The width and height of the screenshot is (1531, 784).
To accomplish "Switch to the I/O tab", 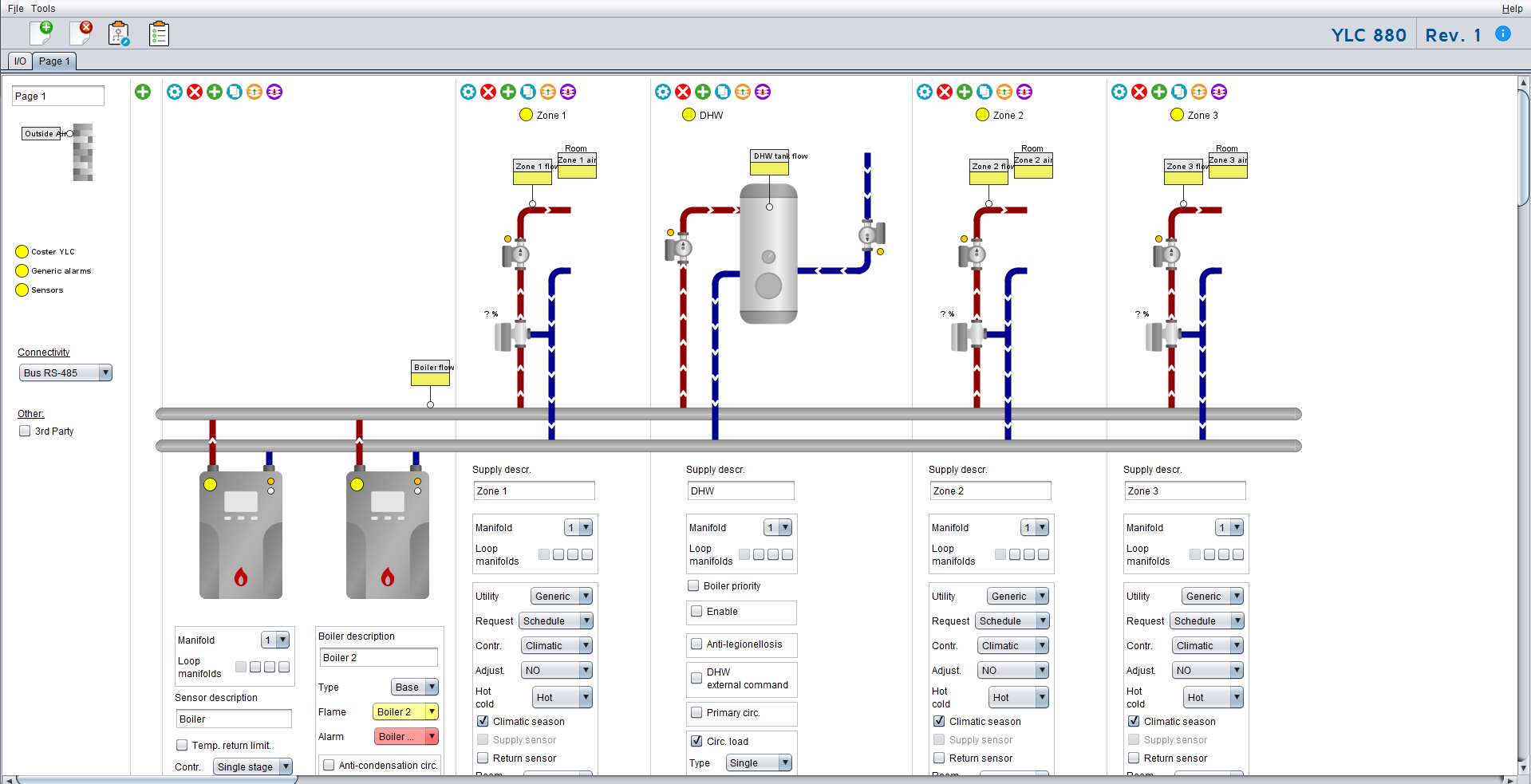I will coord(20,61).
